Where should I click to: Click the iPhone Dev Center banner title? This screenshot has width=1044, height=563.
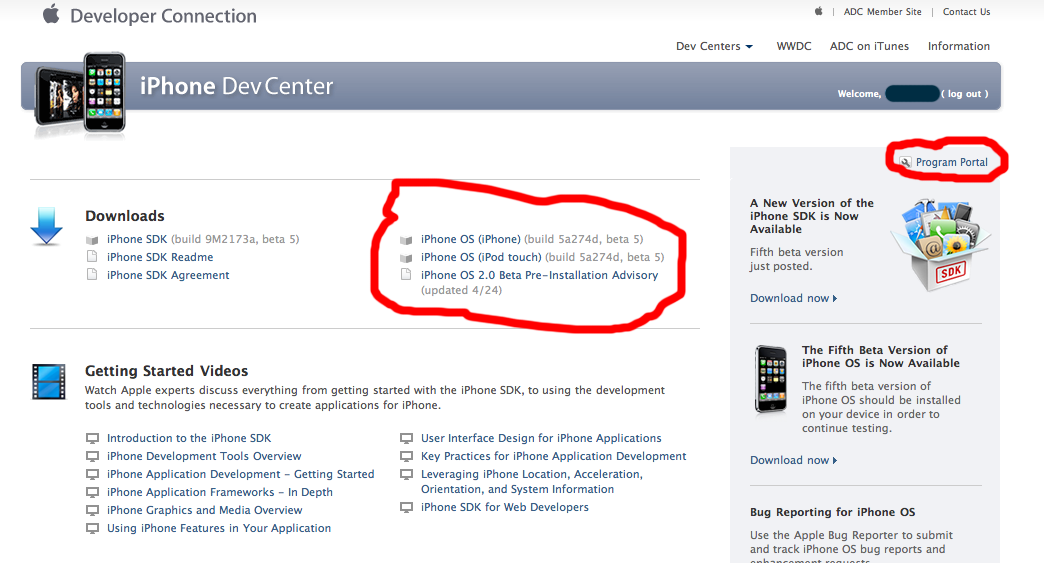tap(236, 86)
